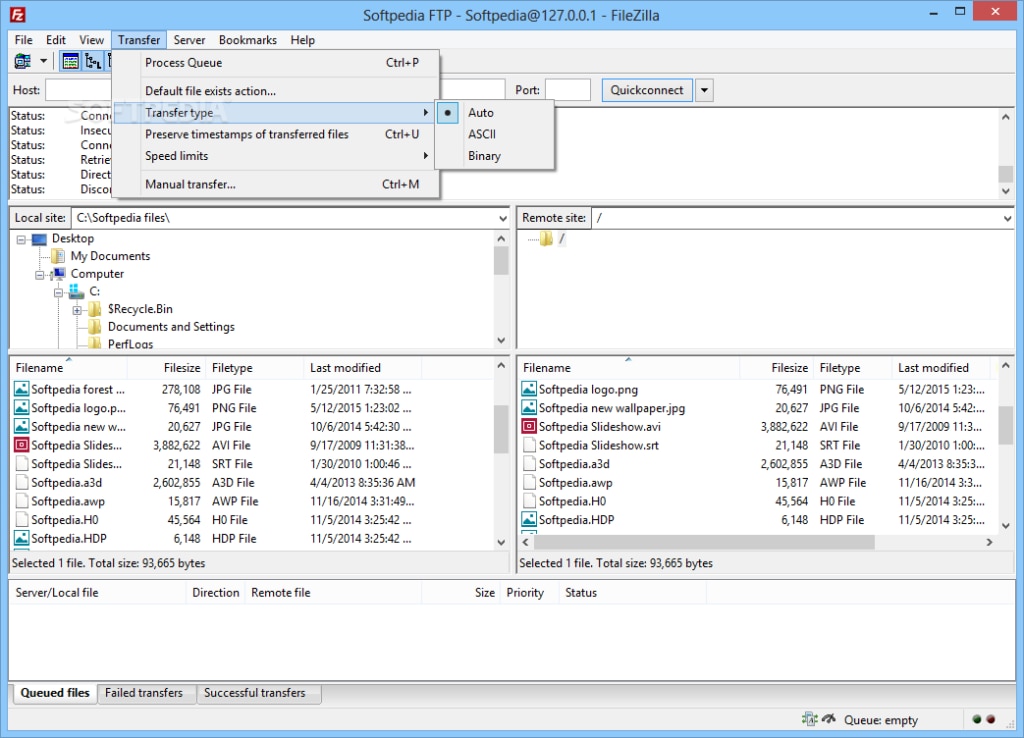Click the green activity indicator light

coord(977,719)
